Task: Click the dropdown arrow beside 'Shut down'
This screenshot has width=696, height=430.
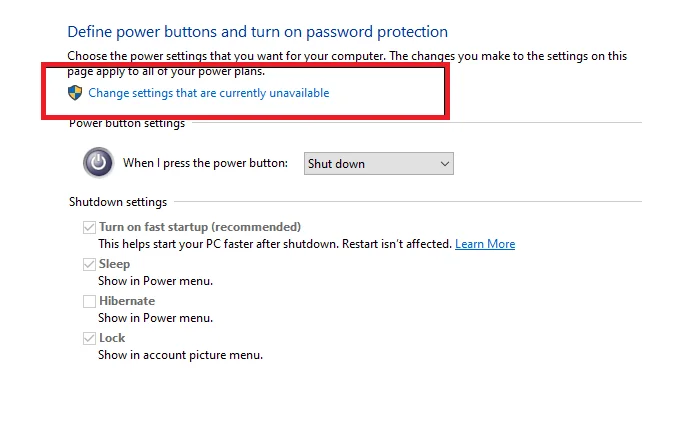Action: click(x=445, y=163)
